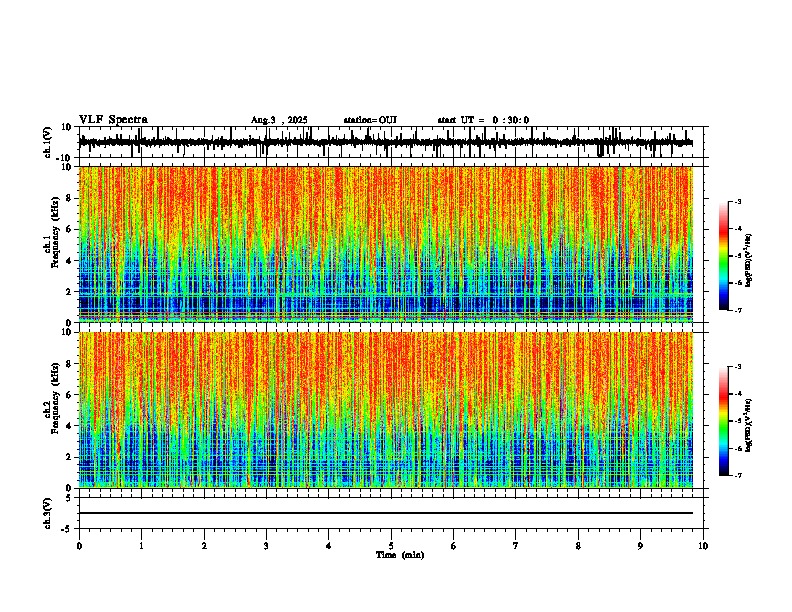Click the time axis tick label "7"
This screenshot has width=792, height=612.
(516, 546)
